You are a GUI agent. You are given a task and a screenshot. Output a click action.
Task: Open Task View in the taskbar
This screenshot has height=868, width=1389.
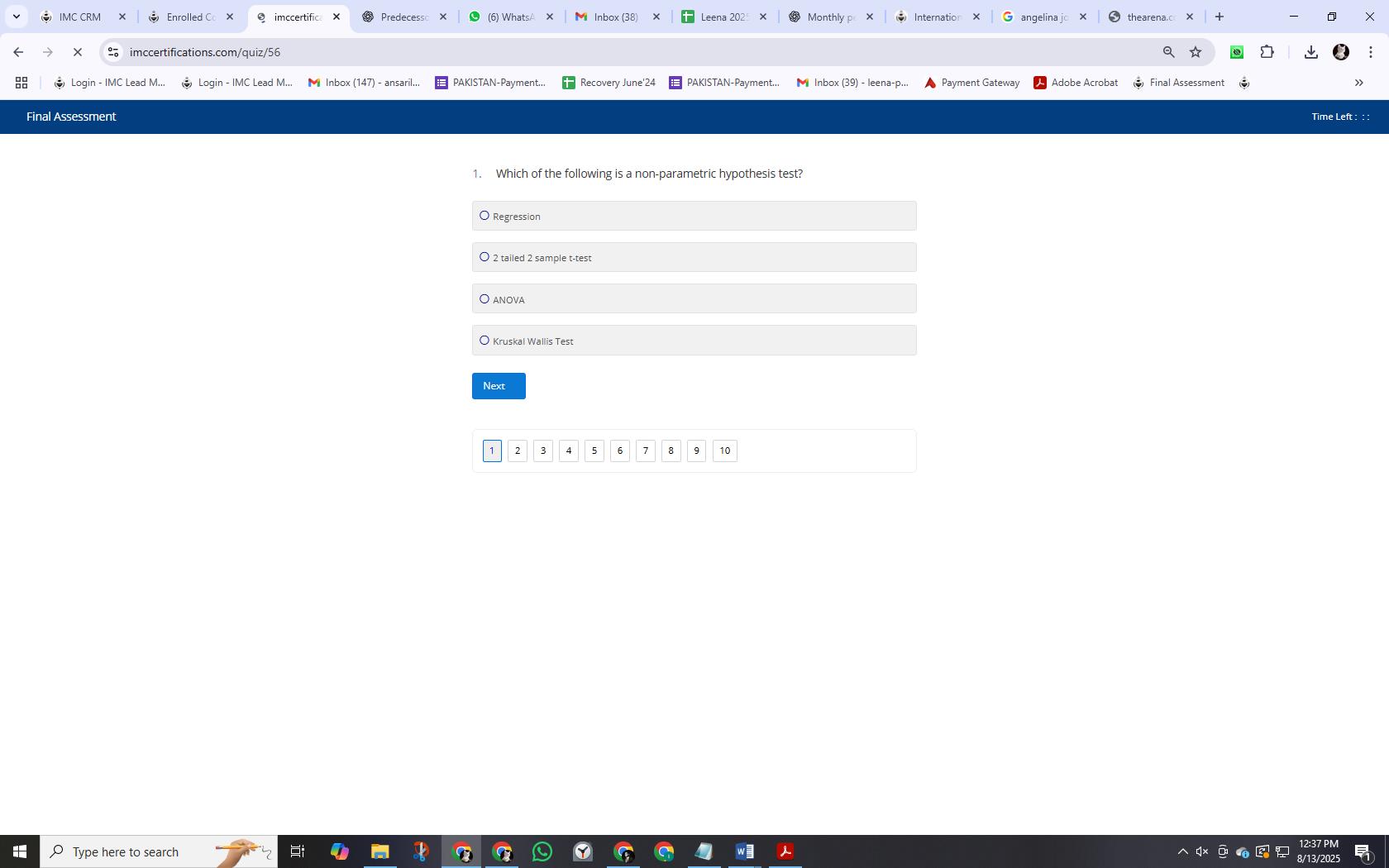click(x=298, y=851)
